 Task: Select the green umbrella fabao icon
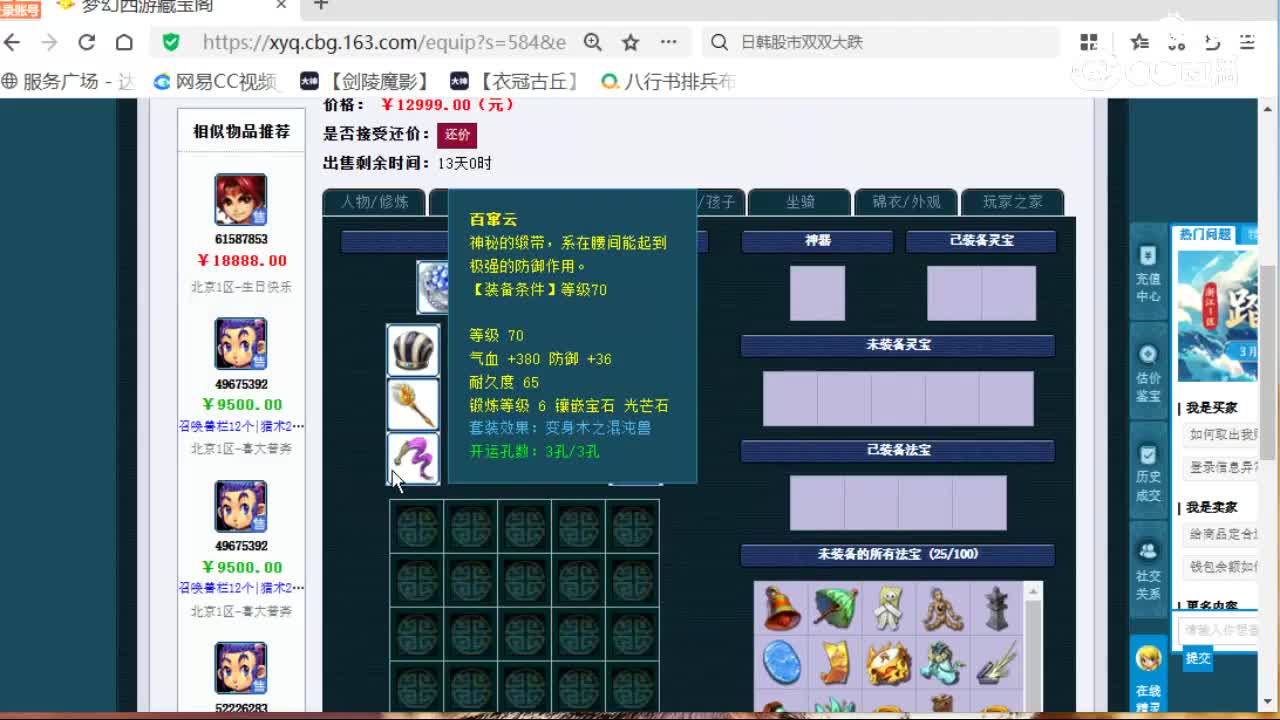[835, 608]
